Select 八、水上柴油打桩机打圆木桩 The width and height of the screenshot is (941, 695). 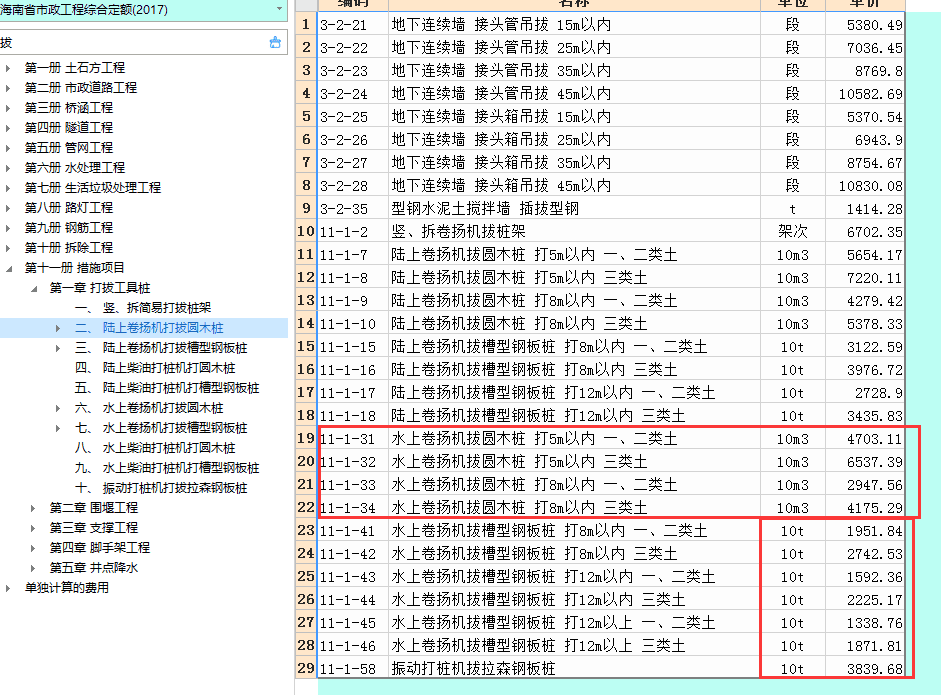click(x=155, y=448)
